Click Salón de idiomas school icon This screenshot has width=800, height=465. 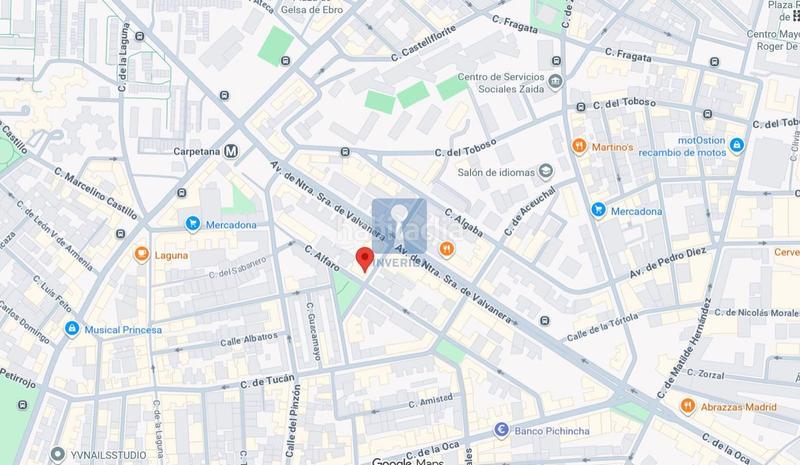click(546, 172)
